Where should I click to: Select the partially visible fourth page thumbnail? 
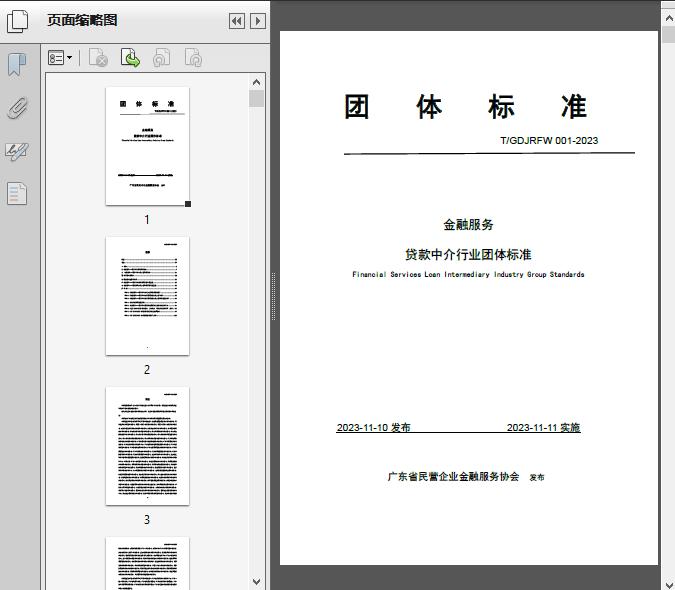click(147, 563)
